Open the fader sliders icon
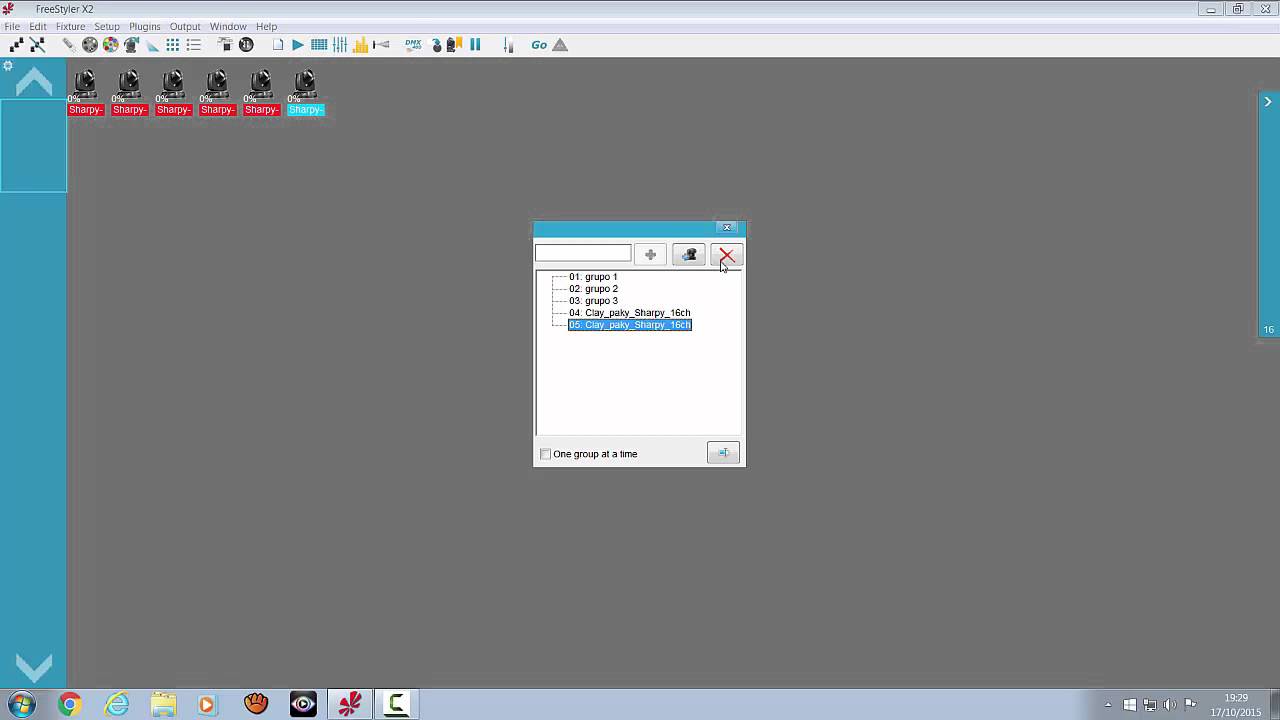 (x=340, y=45)
